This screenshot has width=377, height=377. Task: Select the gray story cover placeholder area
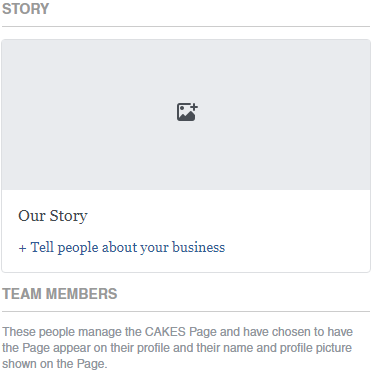pyautogui.click(x=186, y=115)
